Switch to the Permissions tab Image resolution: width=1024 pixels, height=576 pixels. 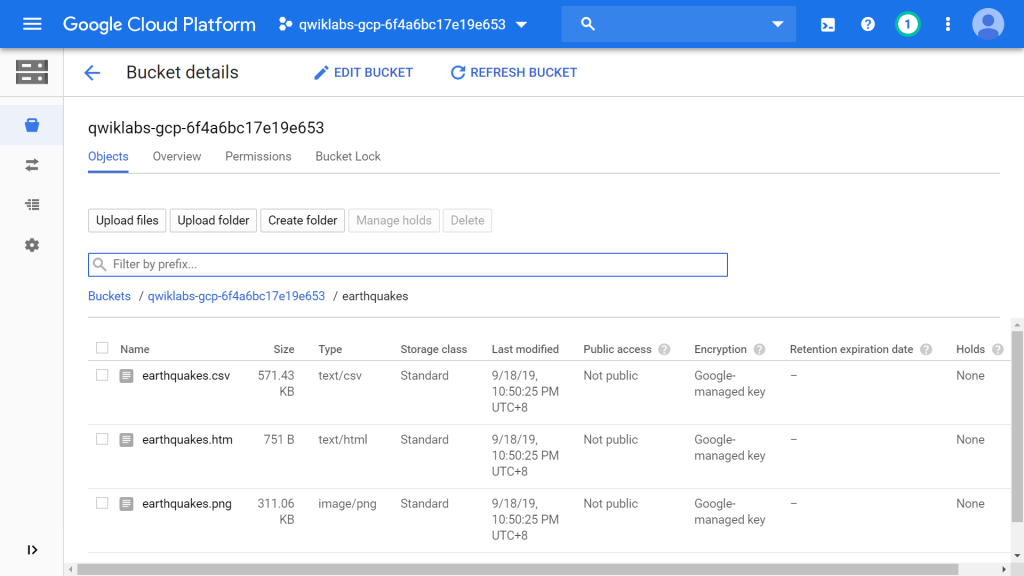click(x=258, y=157)
